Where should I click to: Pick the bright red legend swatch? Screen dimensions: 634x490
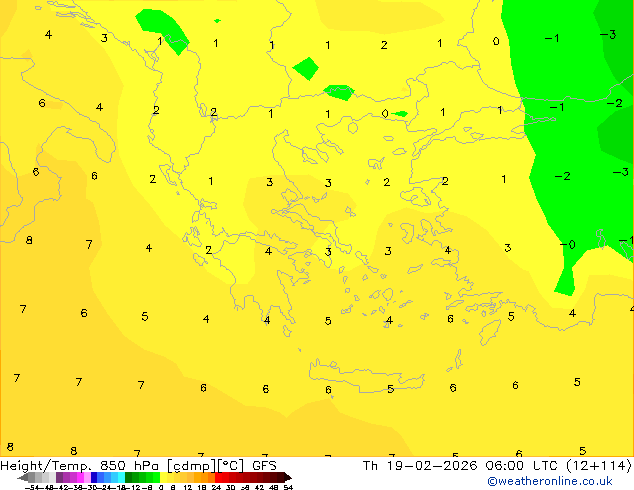(x=218, y=477)
